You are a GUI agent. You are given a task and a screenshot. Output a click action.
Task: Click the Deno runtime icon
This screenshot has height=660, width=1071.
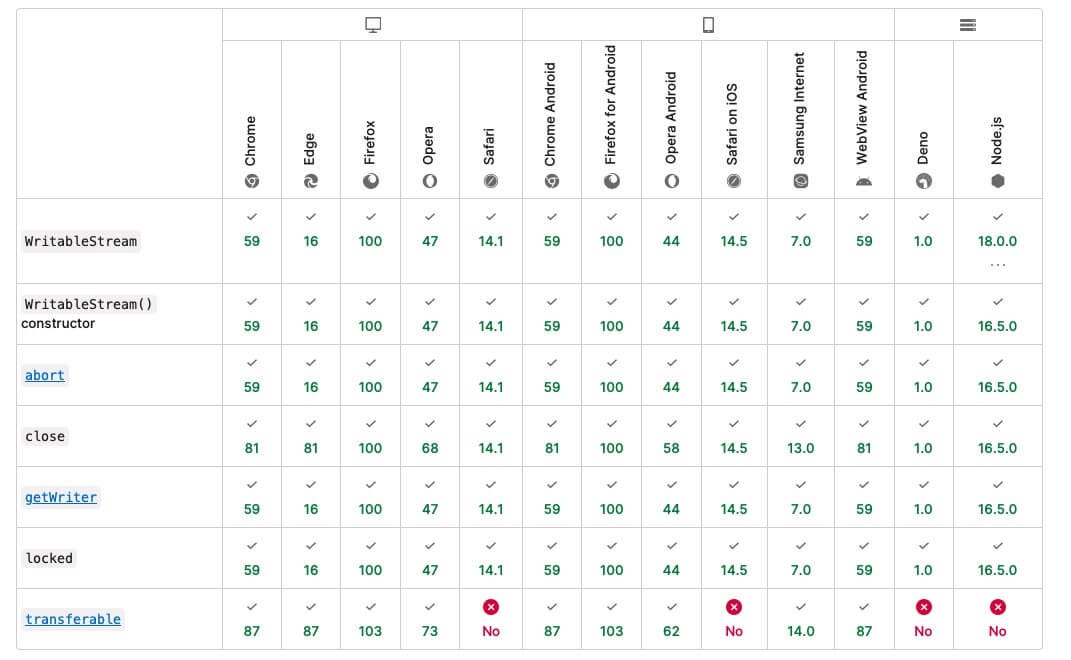tap(923, 181)
